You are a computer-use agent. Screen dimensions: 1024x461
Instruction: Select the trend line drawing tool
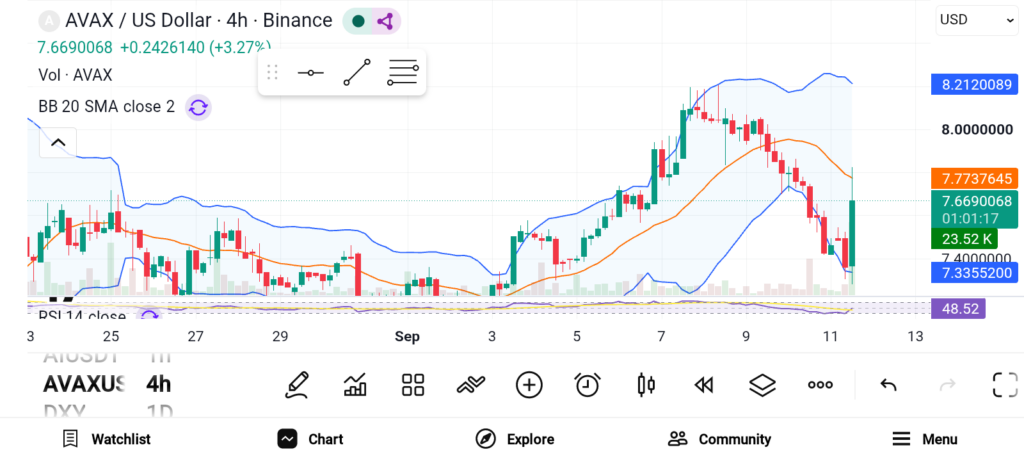357,72
